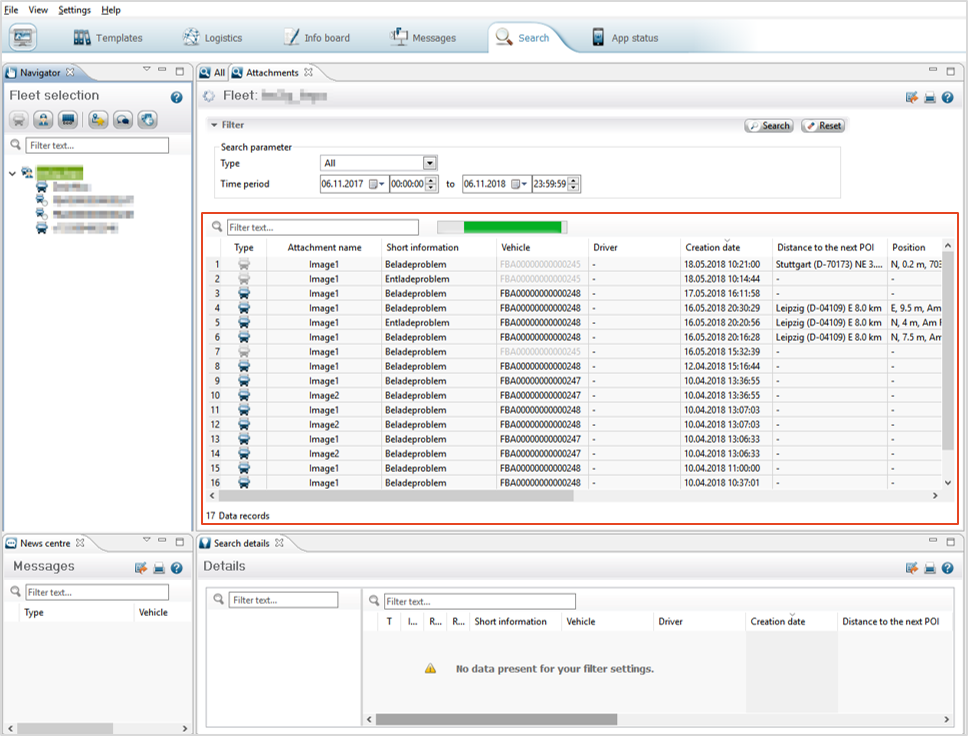Viewport: 968px width, 736px height.
Task: Click vehicle icon in row 3
Action: (x=244, y=294)
